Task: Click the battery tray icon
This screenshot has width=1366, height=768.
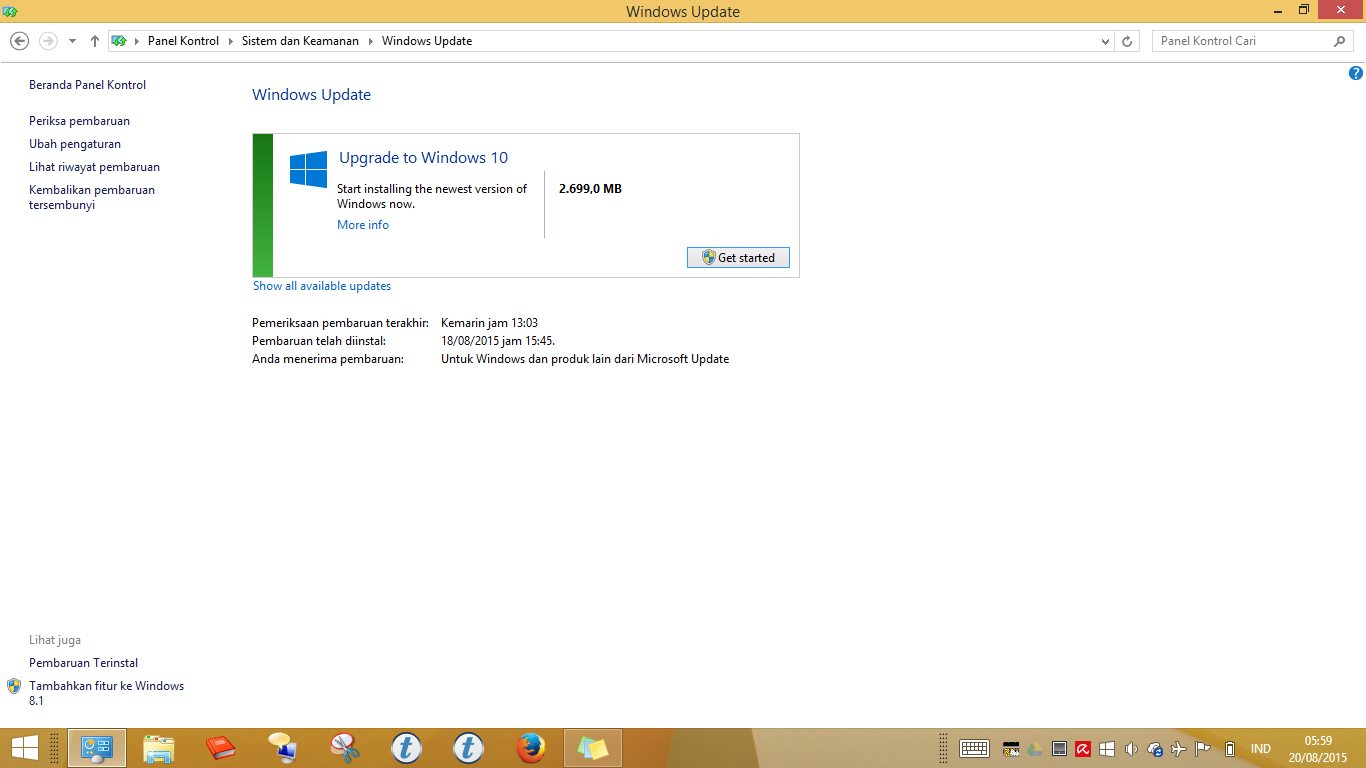Action: point(1230,749)
